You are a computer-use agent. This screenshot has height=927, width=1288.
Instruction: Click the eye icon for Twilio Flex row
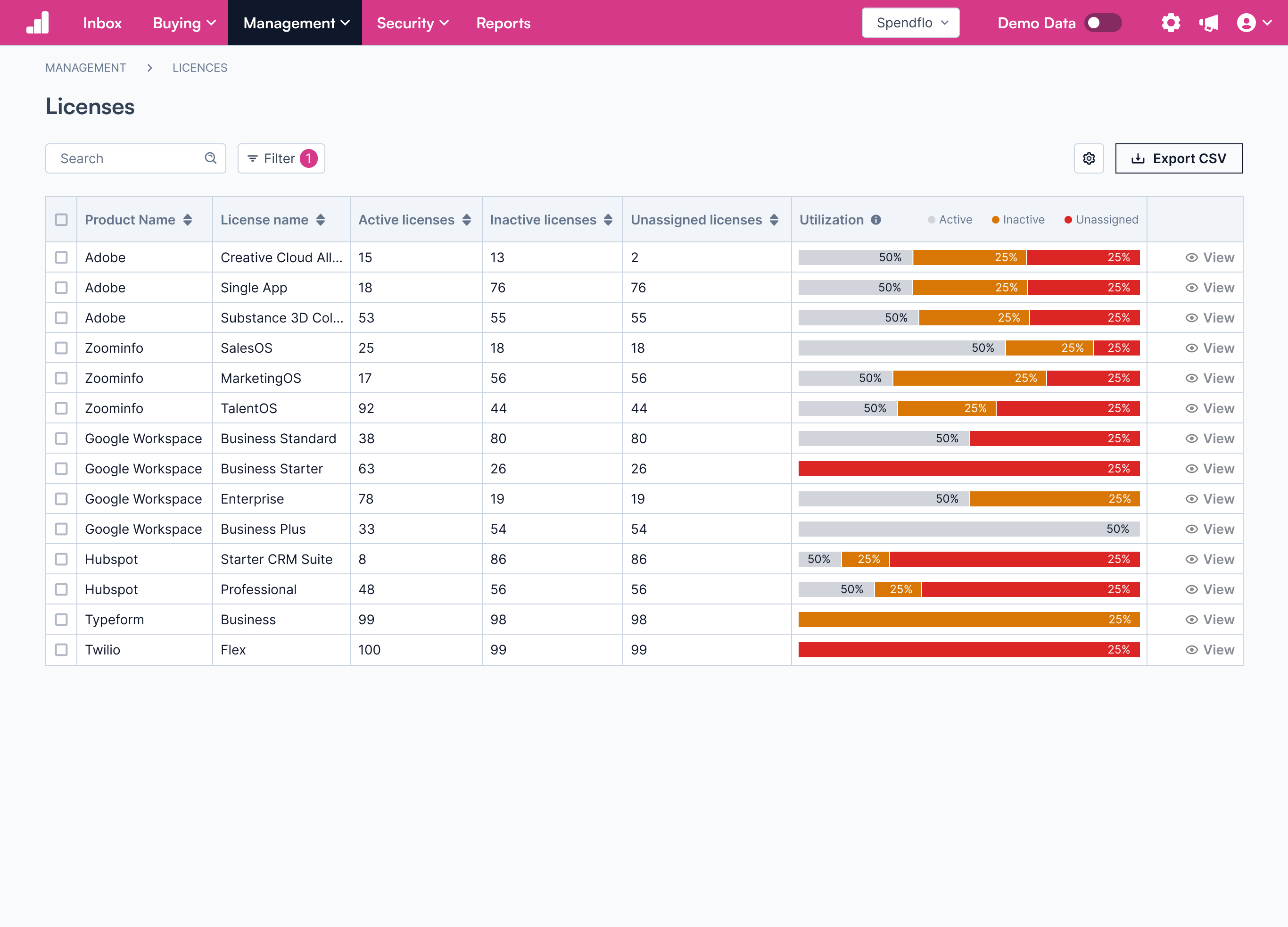click(x=1191, y=649)
